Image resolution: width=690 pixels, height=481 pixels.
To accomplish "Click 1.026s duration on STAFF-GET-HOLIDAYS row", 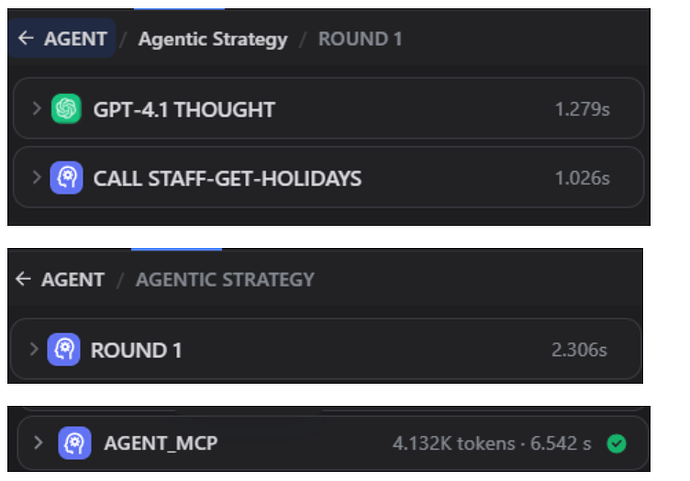I will [582, 178].
